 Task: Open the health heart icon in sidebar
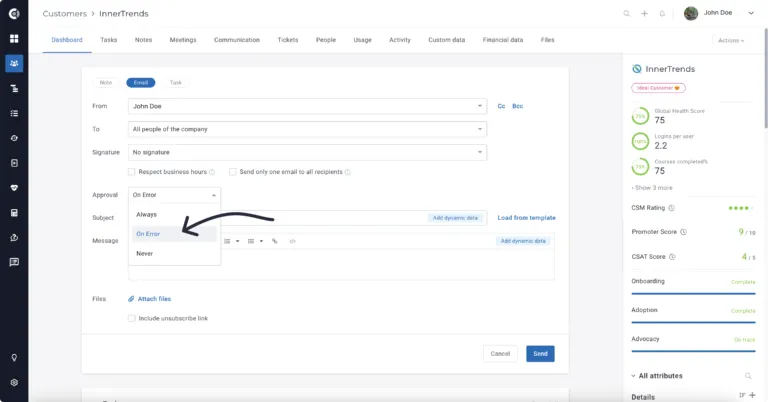click(14, 188)
